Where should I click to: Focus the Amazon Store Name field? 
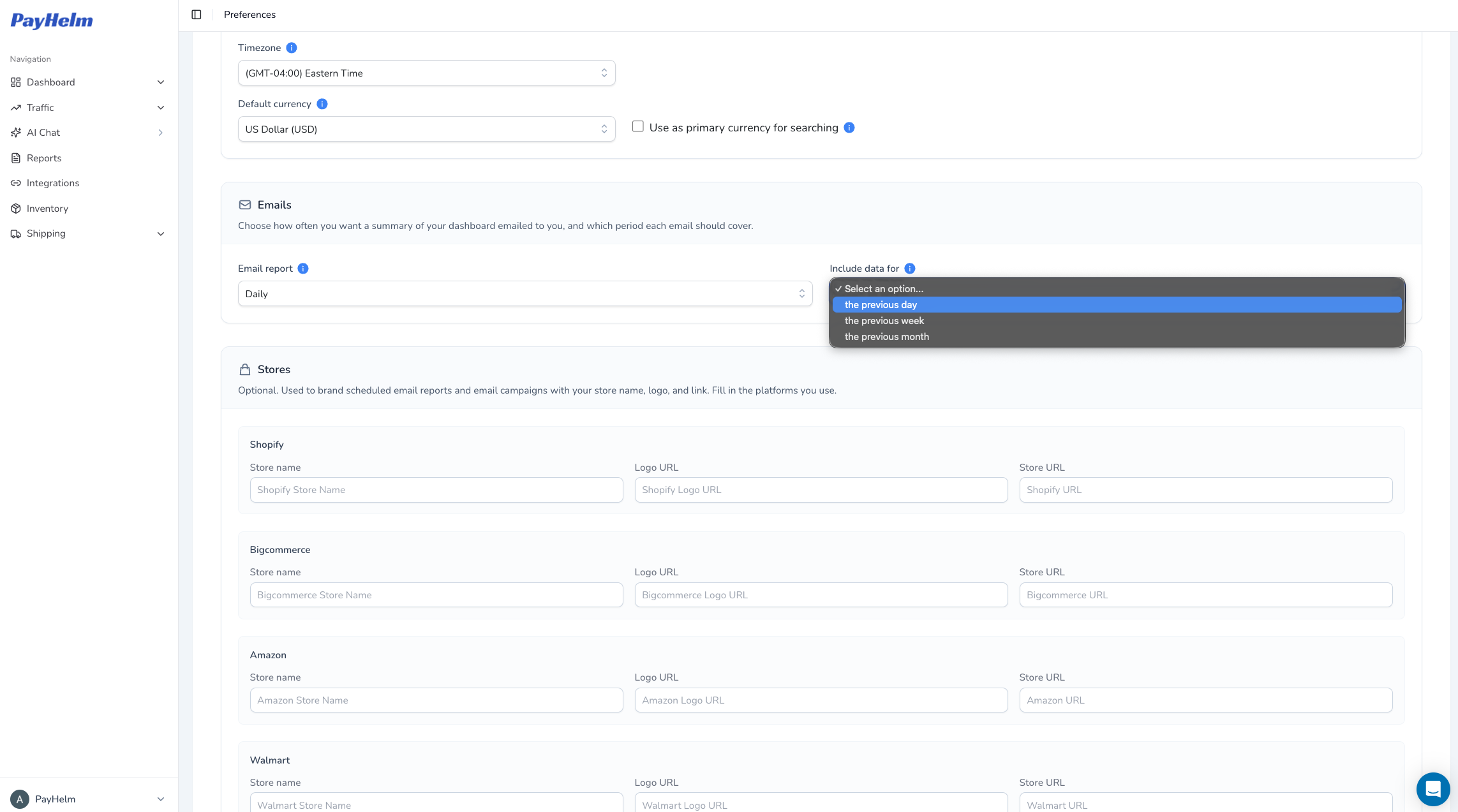point(436,700)
